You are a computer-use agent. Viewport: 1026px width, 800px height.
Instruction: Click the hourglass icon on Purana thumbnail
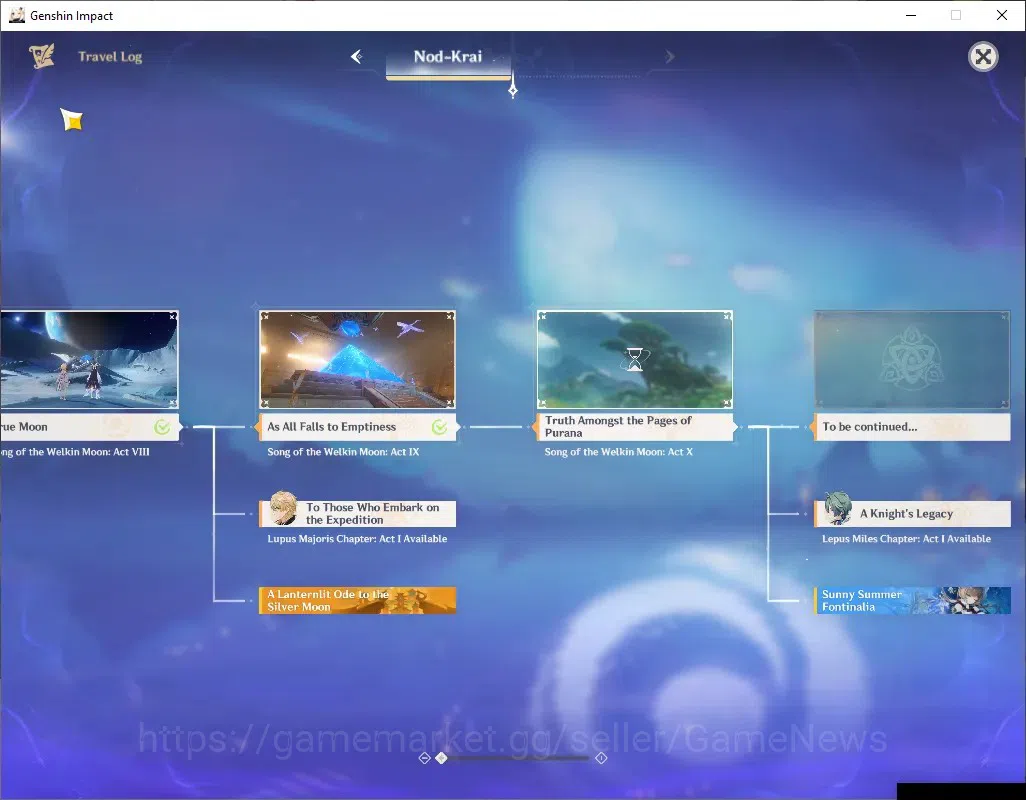635,360
